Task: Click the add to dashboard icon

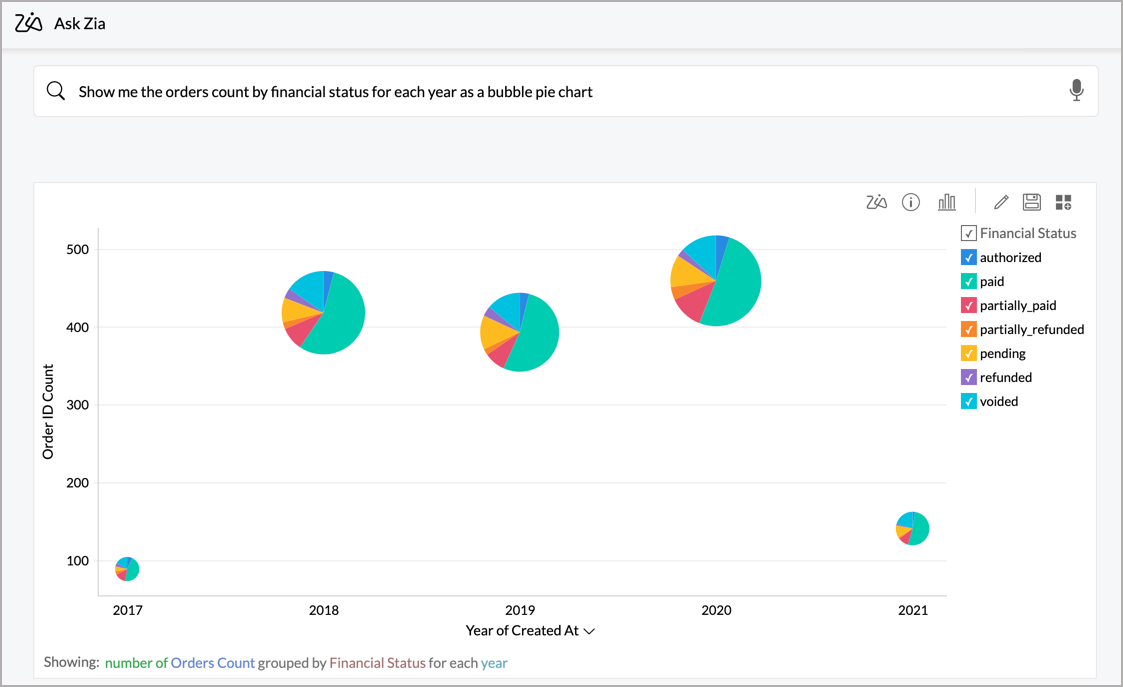Action: (1063, 203)
